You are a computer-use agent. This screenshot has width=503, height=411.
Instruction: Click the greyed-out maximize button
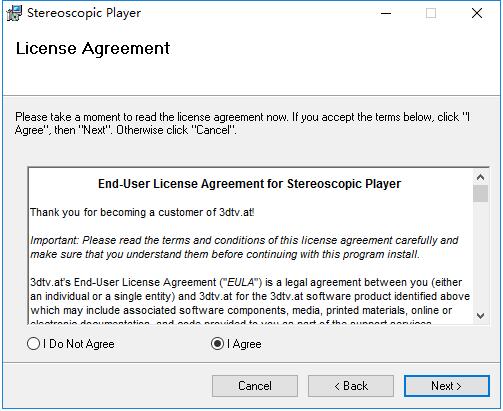[431, 13]
